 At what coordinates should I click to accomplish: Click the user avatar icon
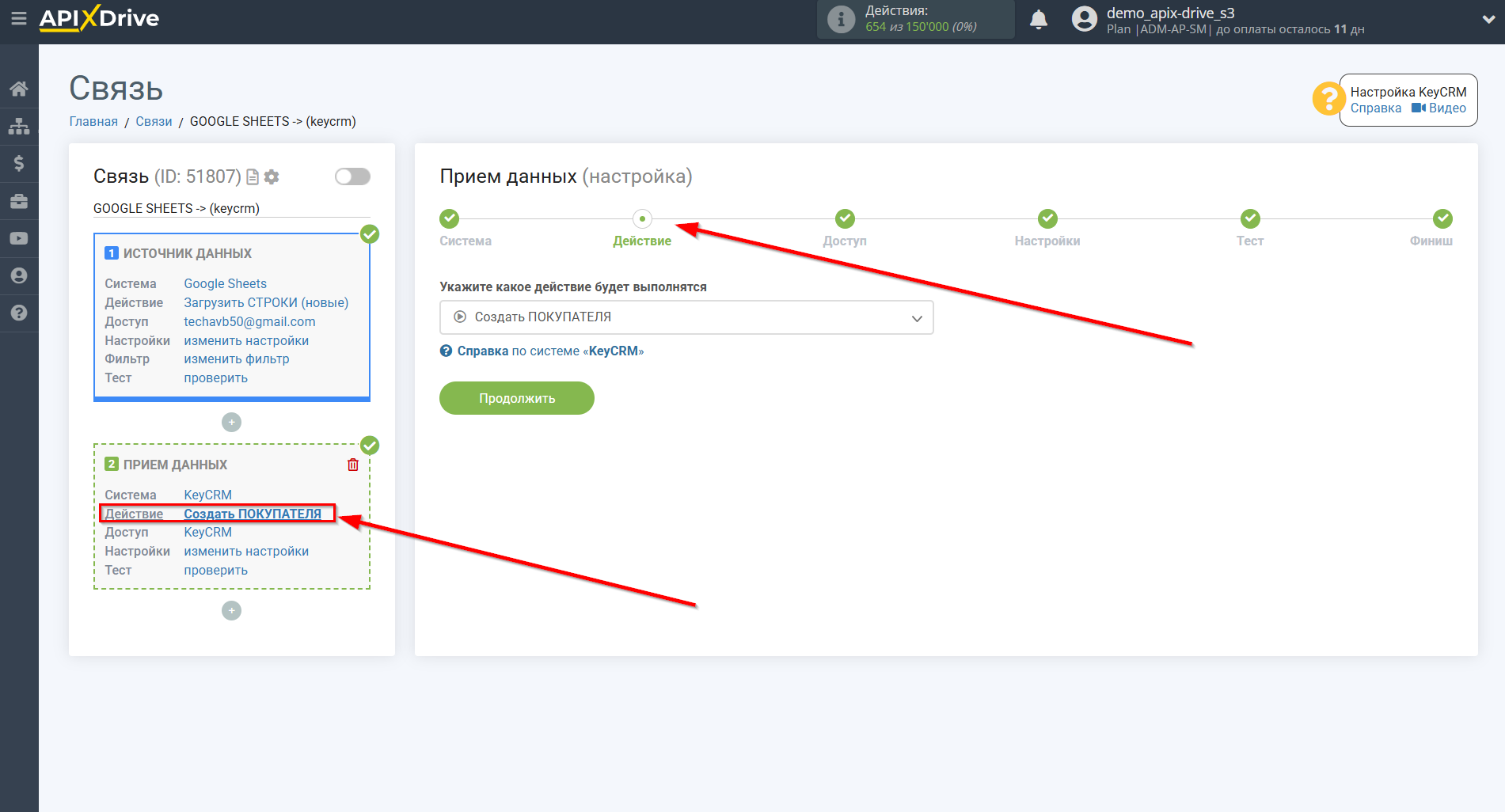(x=1085, y=19)
